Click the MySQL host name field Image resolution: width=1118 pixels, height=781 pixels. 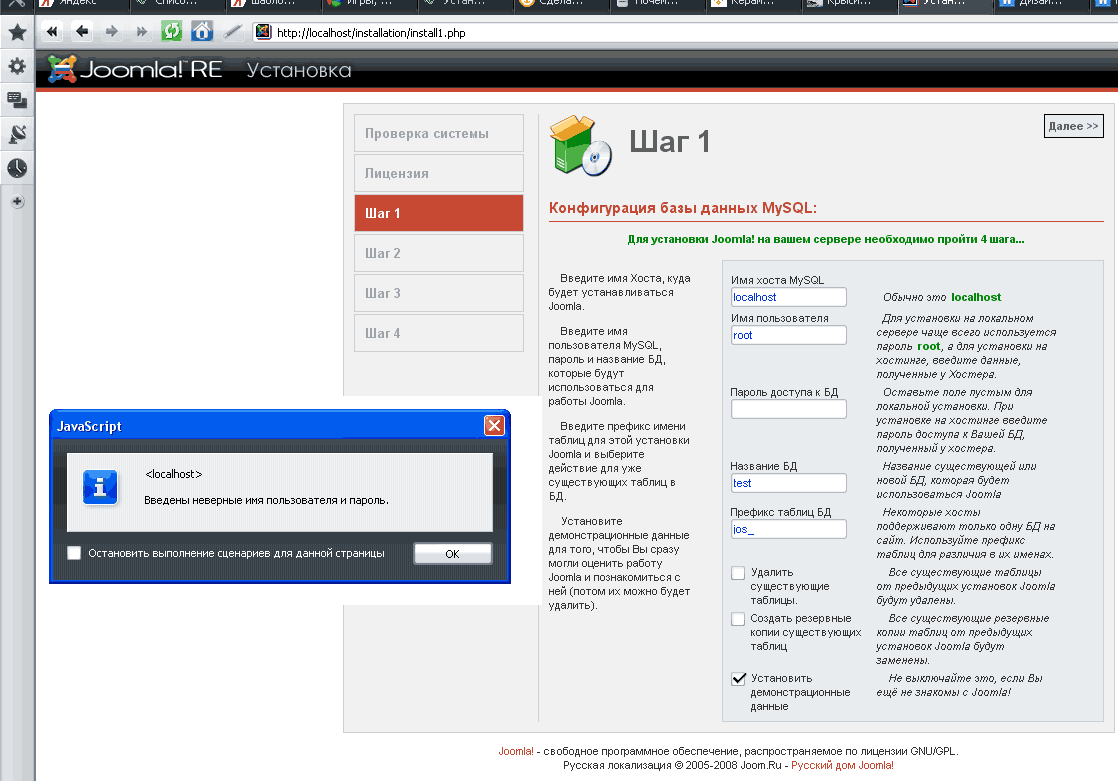(789, 297)
